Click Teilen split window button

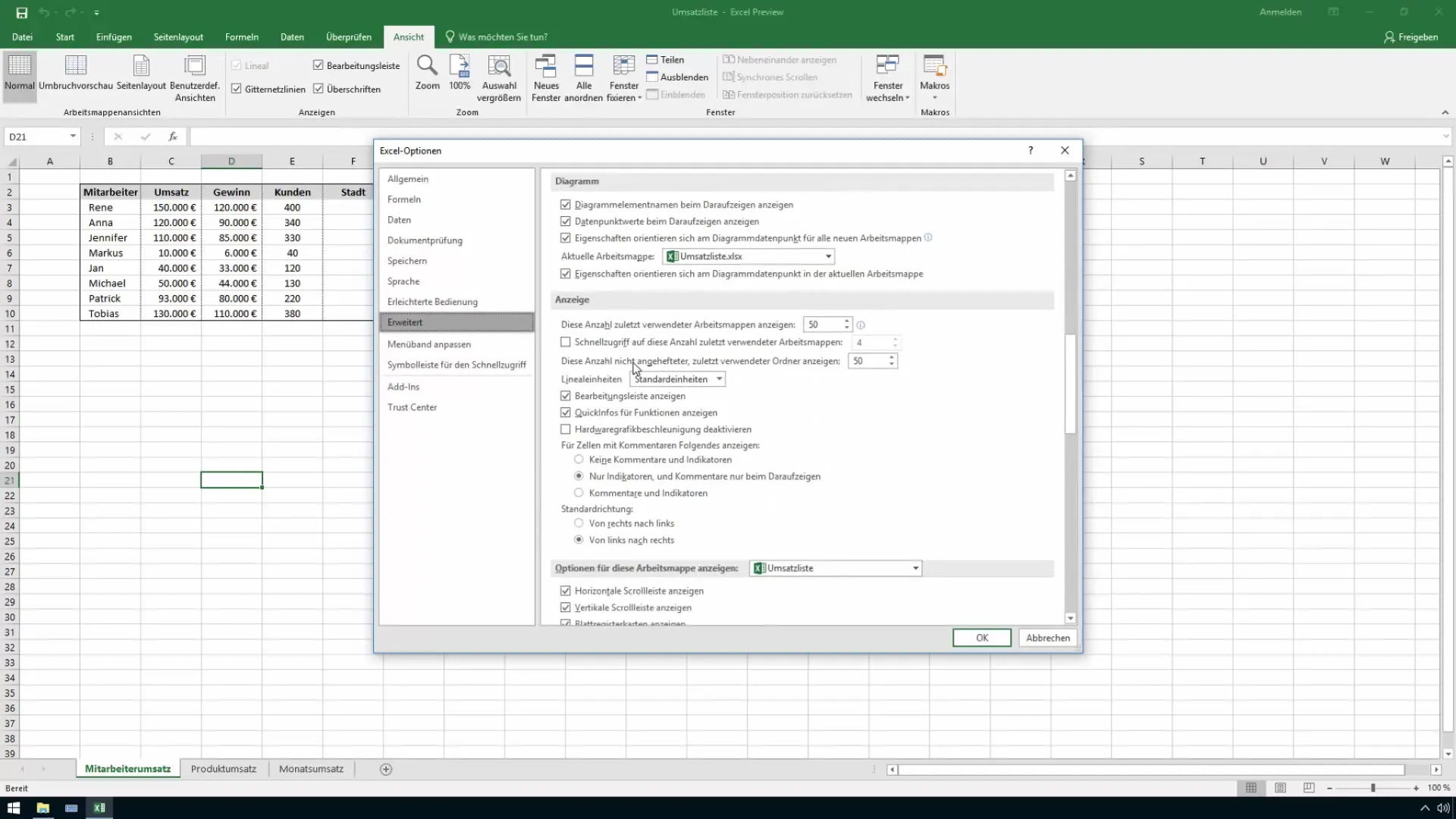pyautogui.click(x=665, y=60)
